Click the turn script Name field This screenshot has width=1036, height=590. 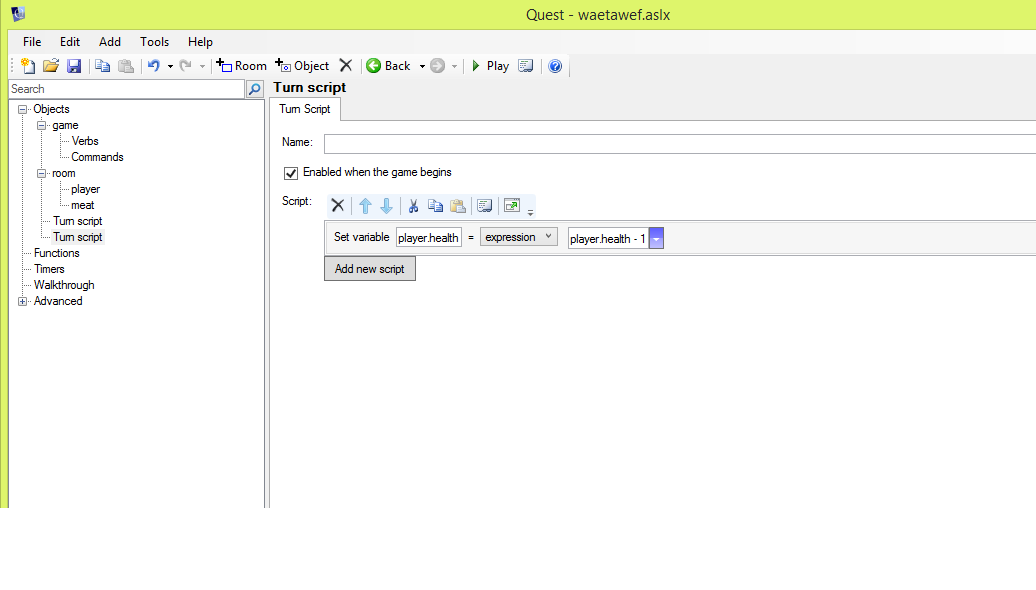tap(678, 143)
